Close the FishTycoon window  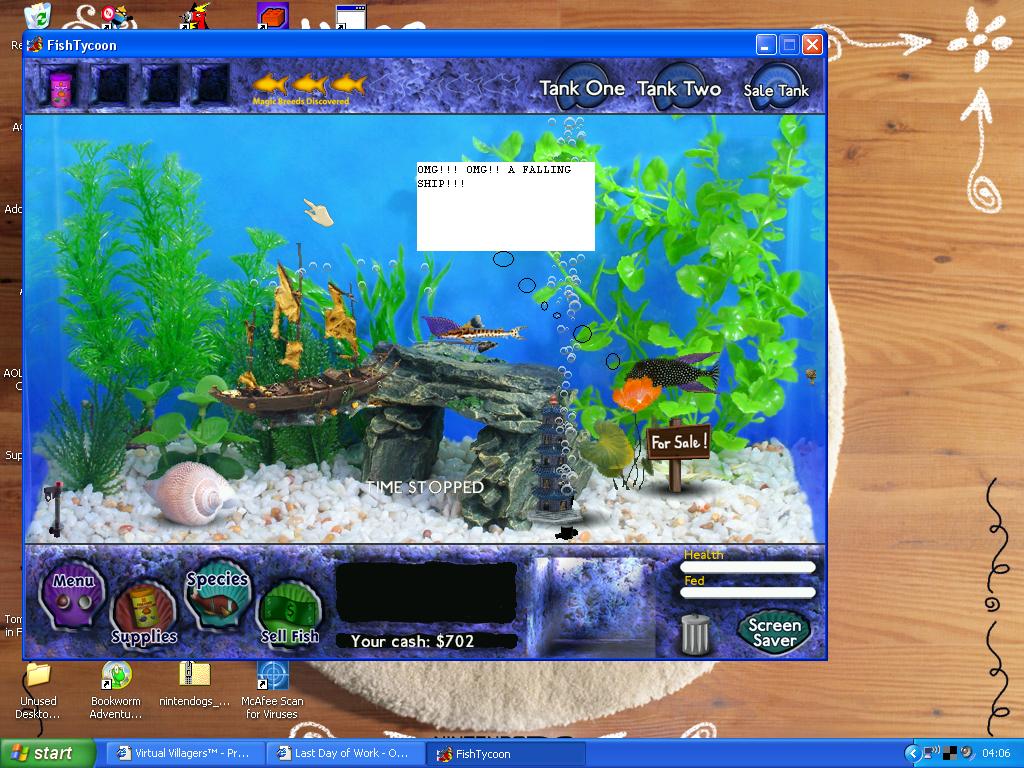[x=812, y=44]
